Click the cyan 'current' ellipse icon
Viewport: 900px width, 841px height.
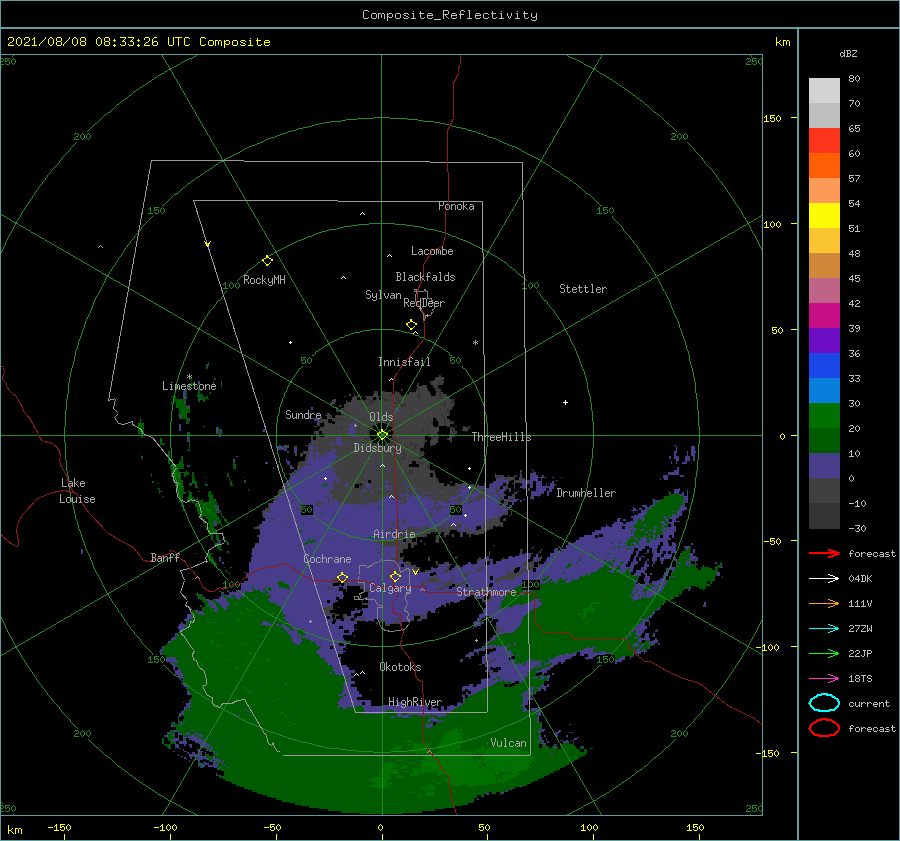(x=824, y=703)
